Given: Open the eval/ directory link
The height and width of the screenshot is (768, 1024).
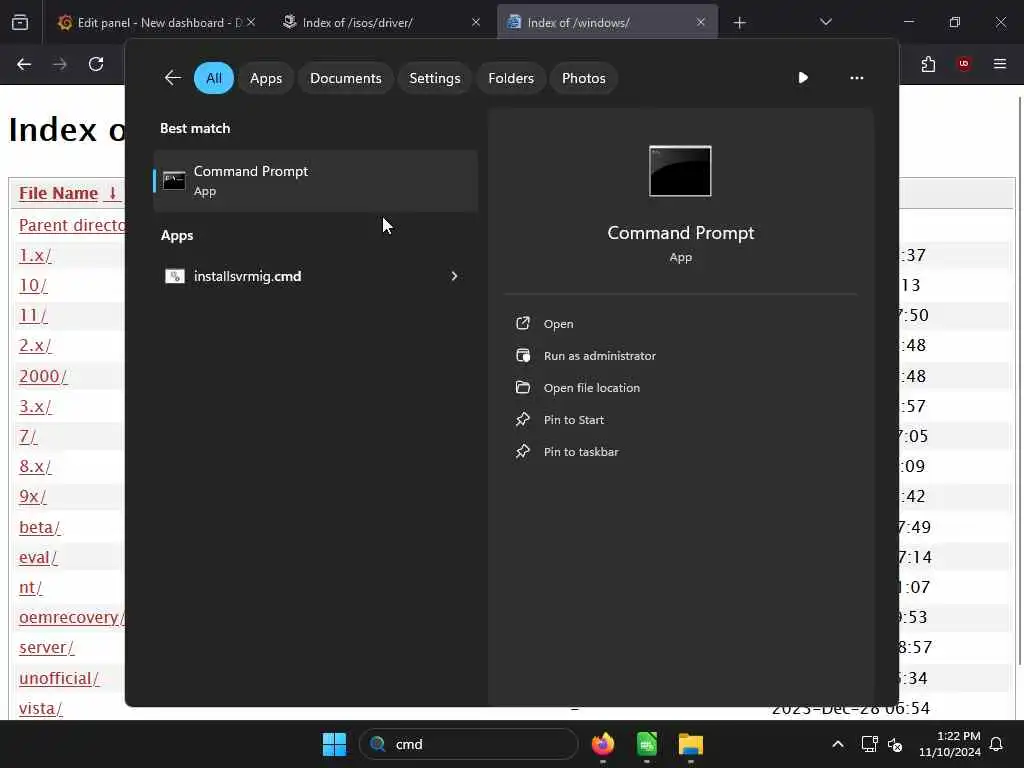Looking at the screenshot, I should tap(39, 557).
